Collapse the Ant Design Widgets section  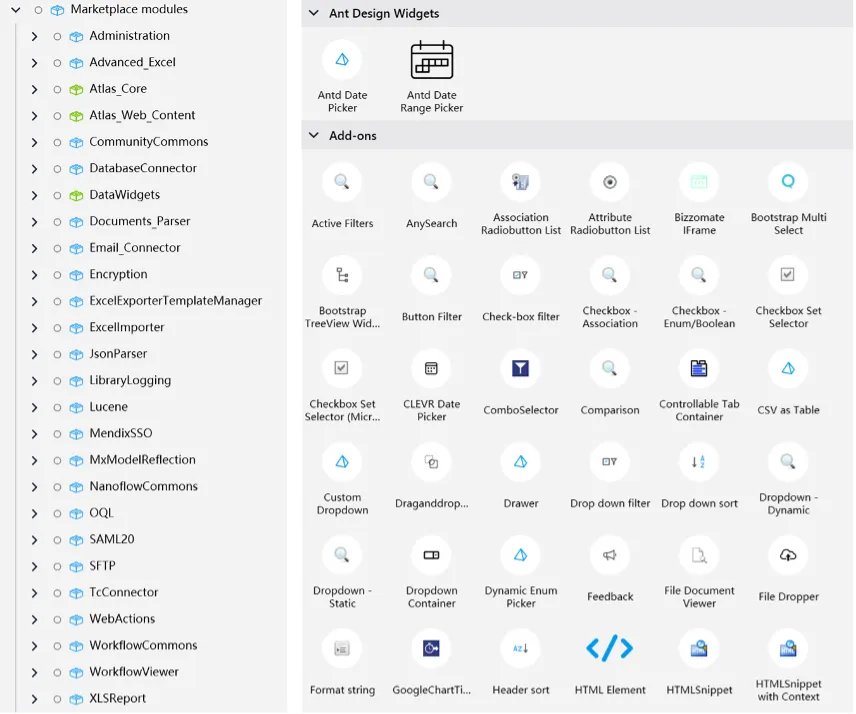(314, 13)
